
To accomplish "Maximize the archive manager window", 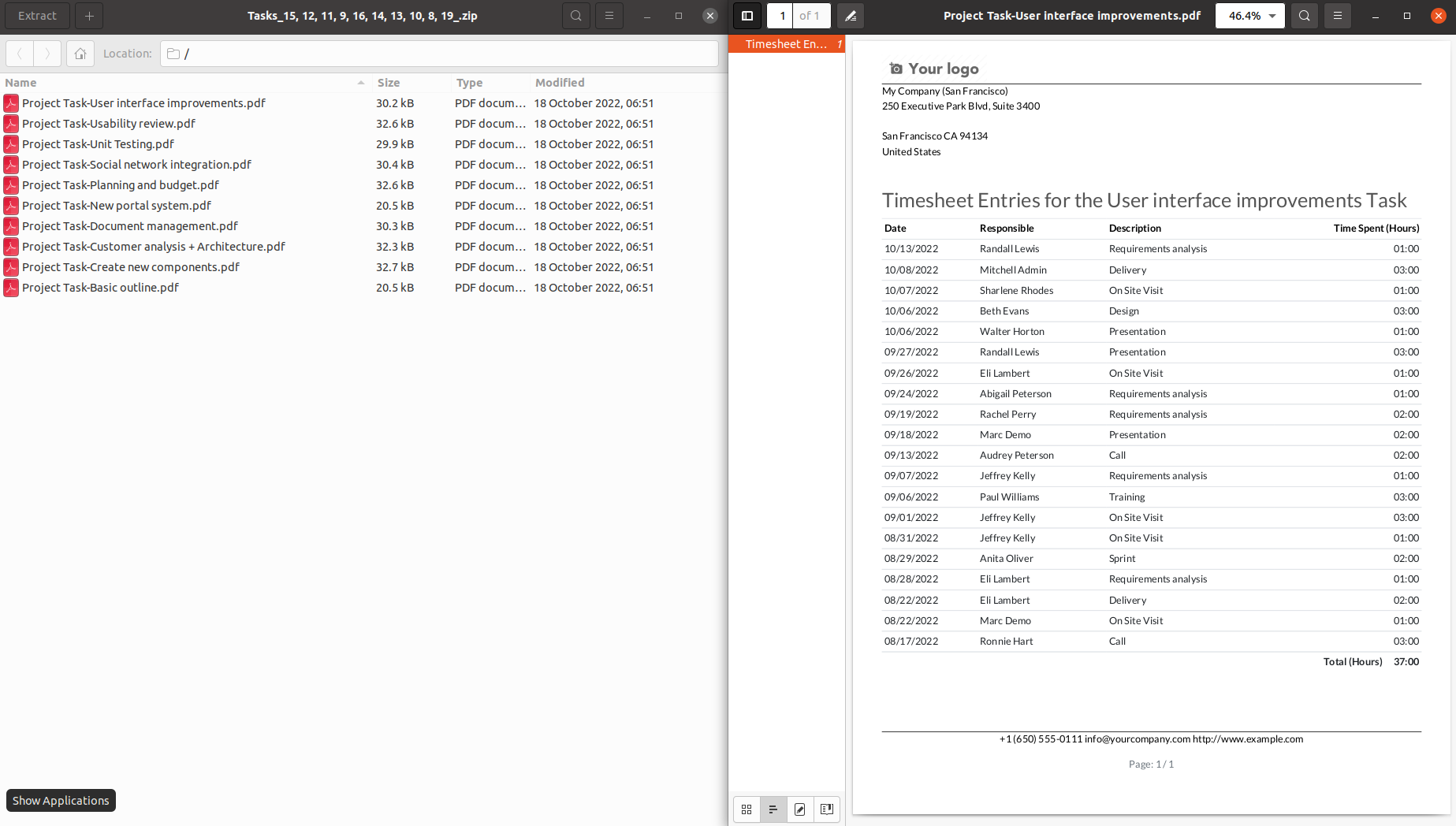I will pyautogui.click(x=679, y=16).
